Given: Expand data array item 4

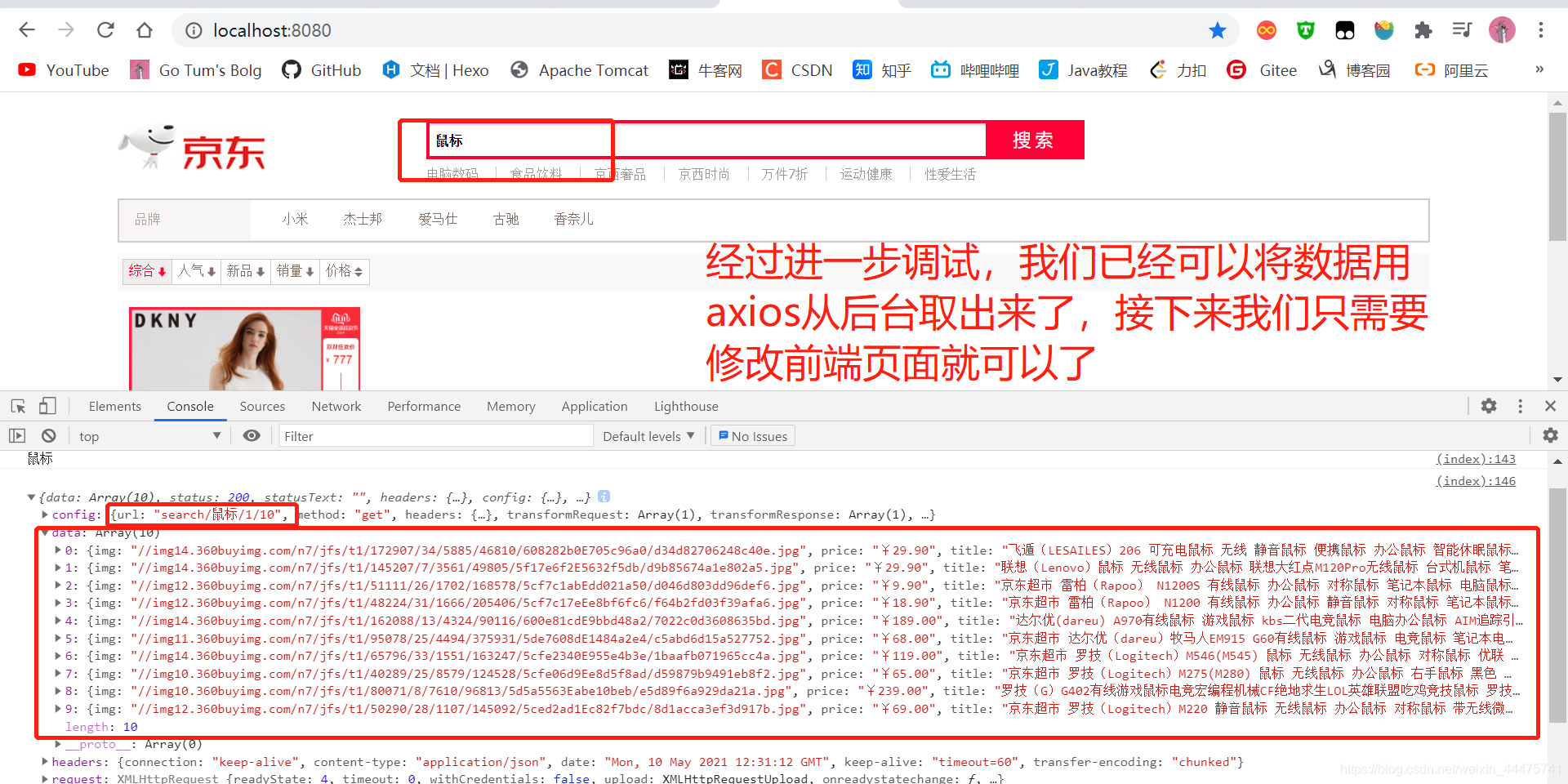Looking at the screenshot, I should [x=58, y=621].
